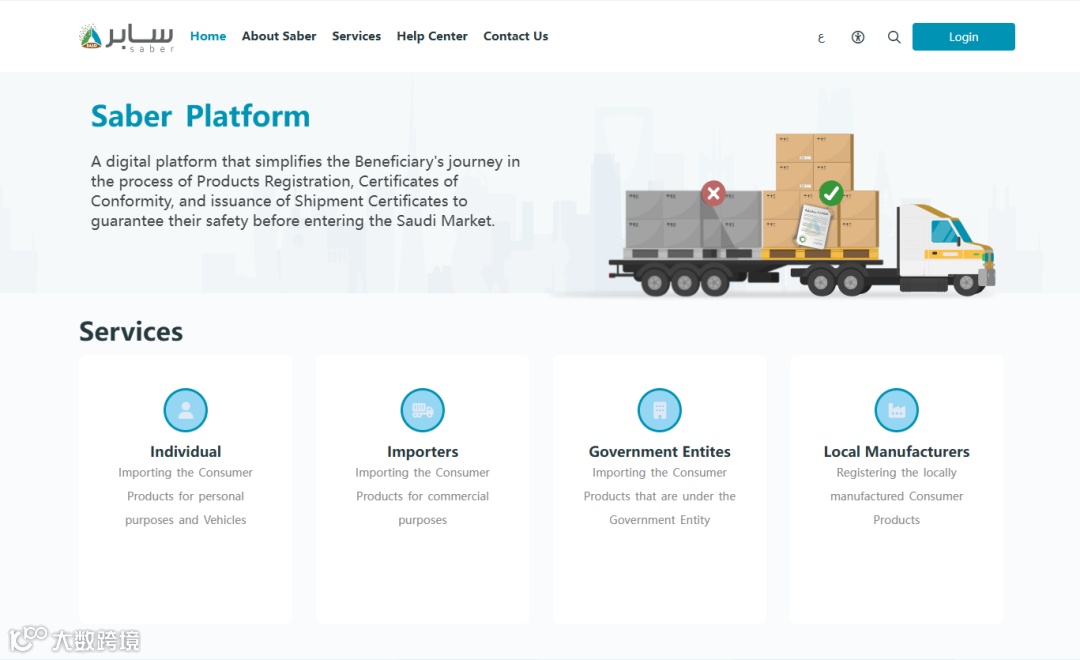Click the Saber Platform heading
Image resolution: width=1080 pixels, height=660 pixels.
coord(200,116)
